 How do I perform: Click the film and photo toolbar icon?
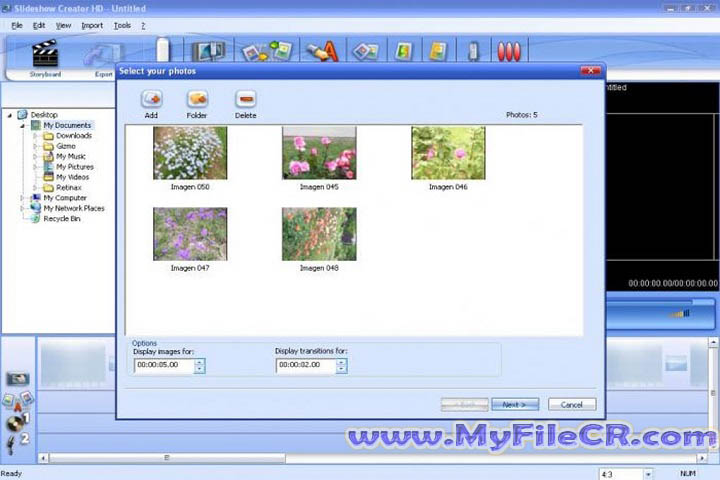point(209,51)
